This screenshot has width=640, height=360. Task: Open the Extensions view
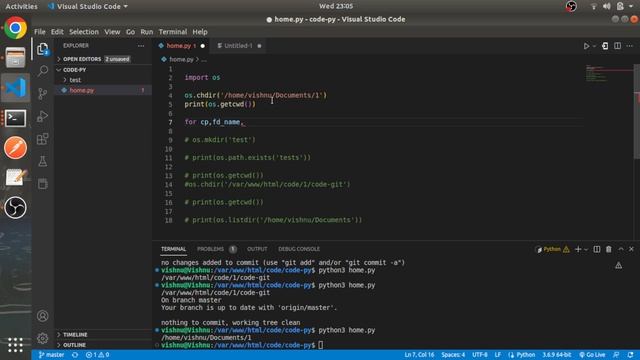click(42, 139)
